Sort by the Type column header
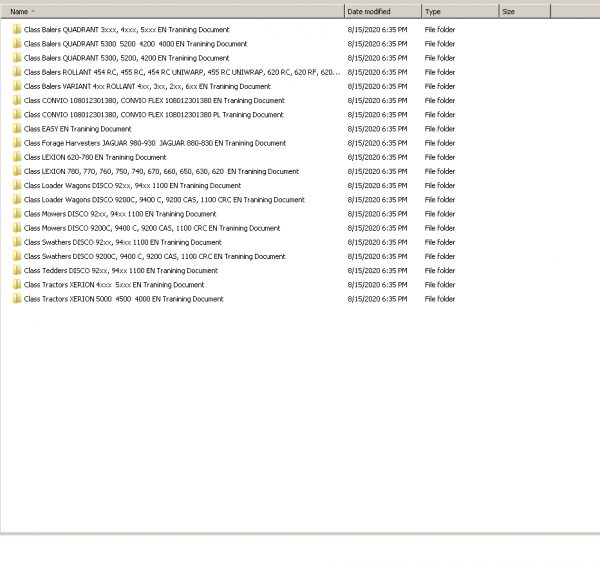This screenshot has width=600, height=563. point(460,11)
